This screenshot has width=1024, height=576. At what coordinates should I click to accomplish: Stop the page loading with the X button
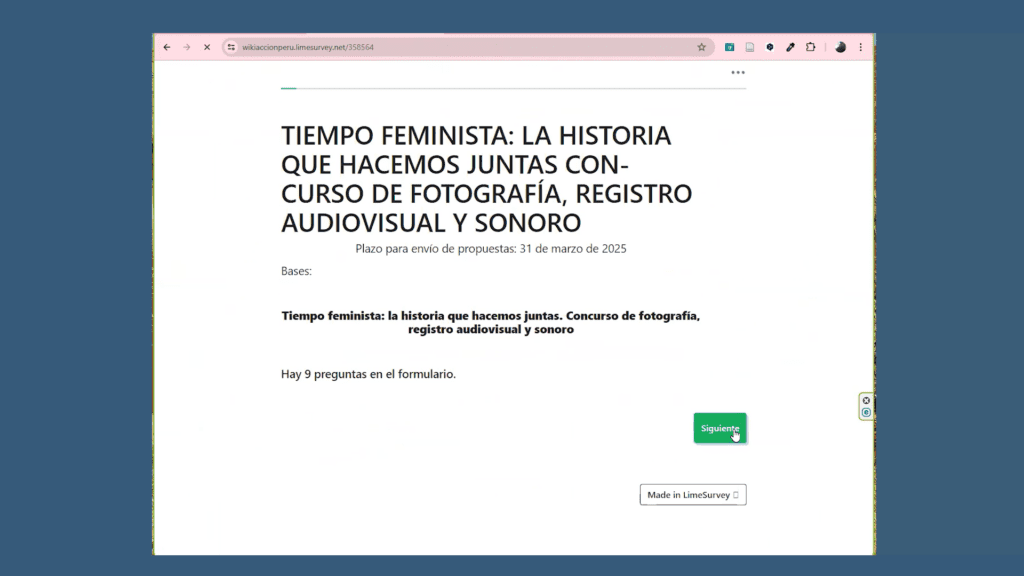tap(207, 47)
